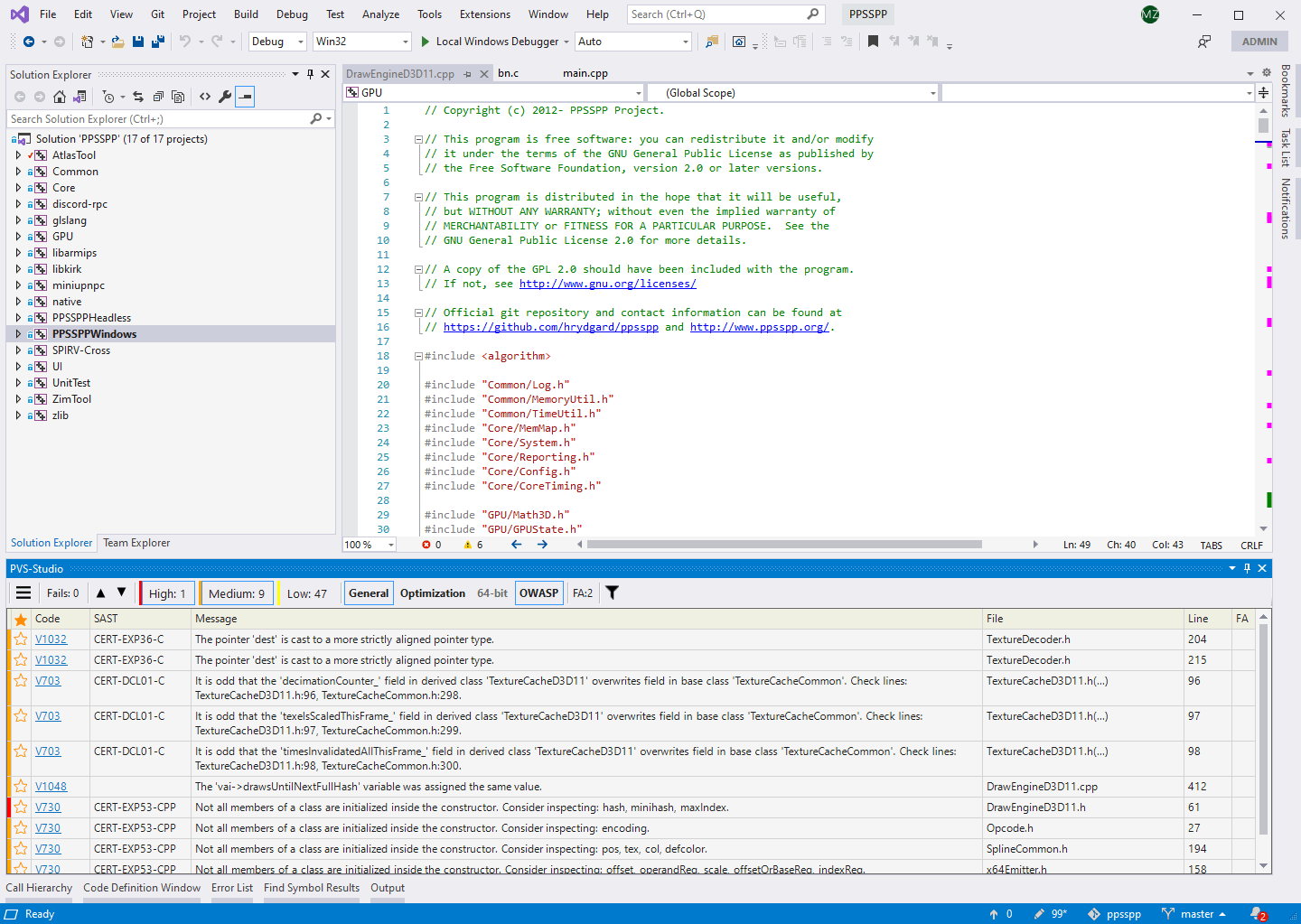The width and height of the screenshot is (1301, 924).
Task: Click the ADMIN button
Action: coord(1259,42)
